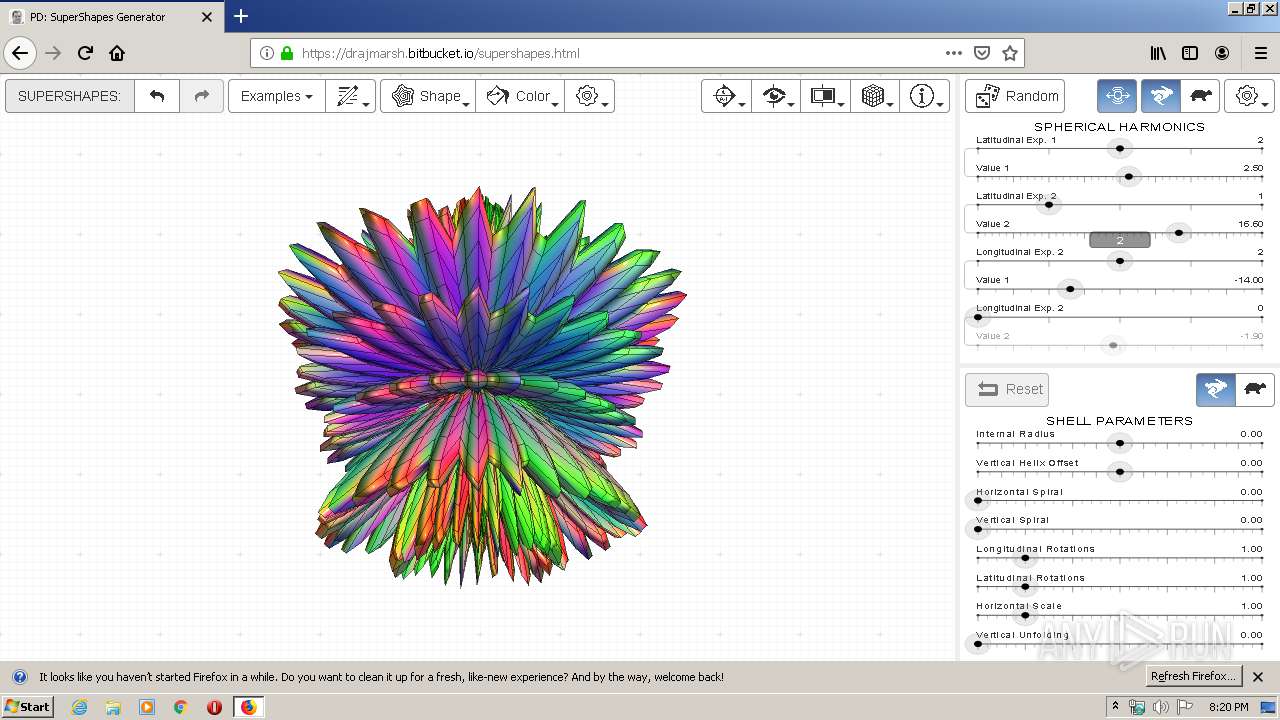Click the Latitudinal Exp. 2 slider handle
The image size is (1280, 720).
tap(1048, 205)
